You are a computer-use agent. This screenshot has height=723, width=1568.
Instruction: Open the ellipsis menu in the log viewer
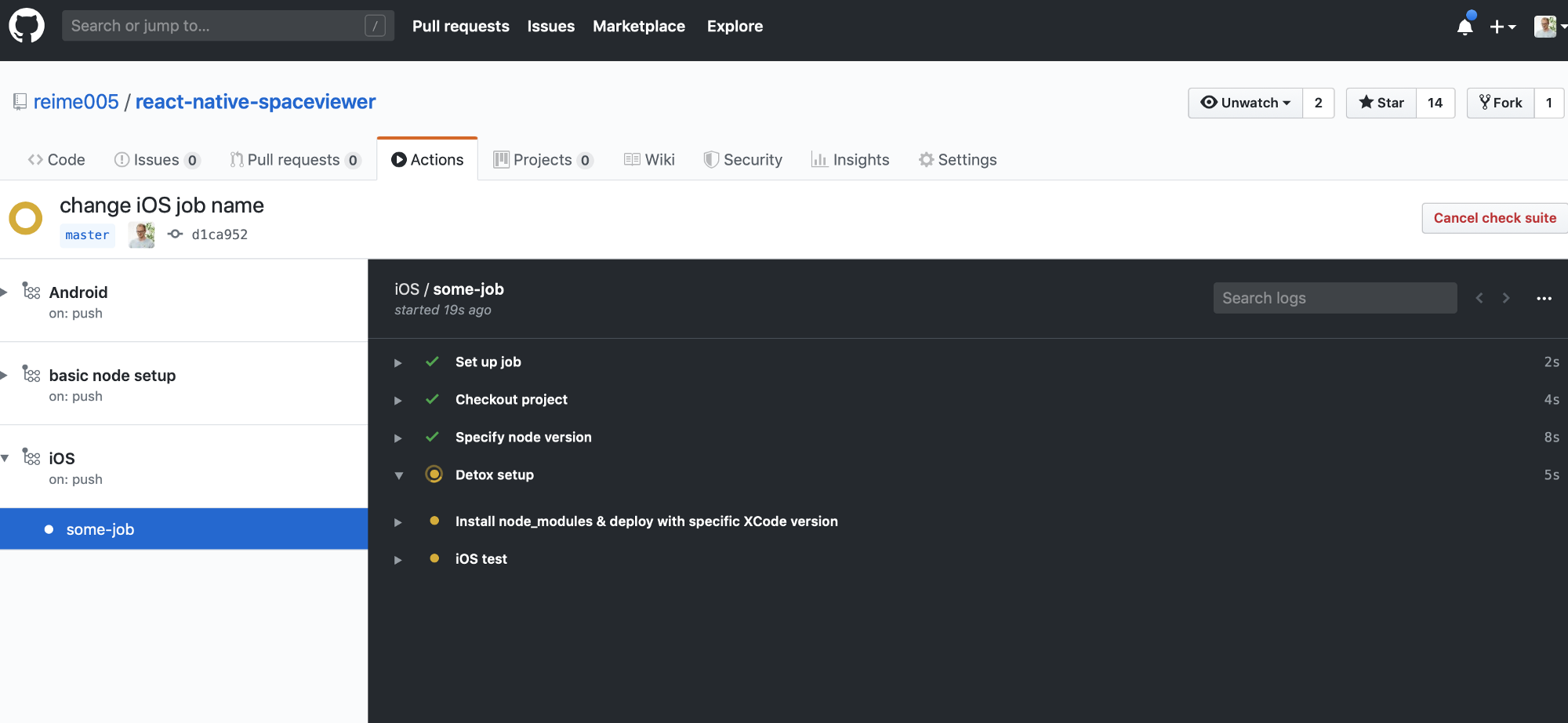1544,298
